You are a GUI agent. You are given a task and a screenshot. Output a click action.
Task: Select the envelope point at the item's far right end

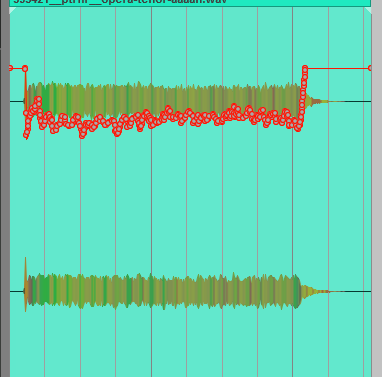pyautogui.click(x=370, y=68)
